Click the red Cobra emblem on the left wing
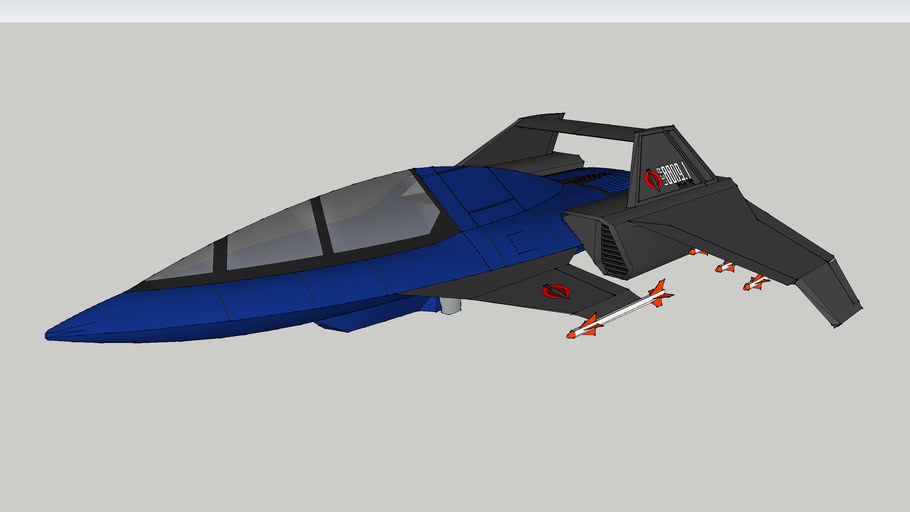Screen dimensions: 910x512 click(x=554, y=292)
